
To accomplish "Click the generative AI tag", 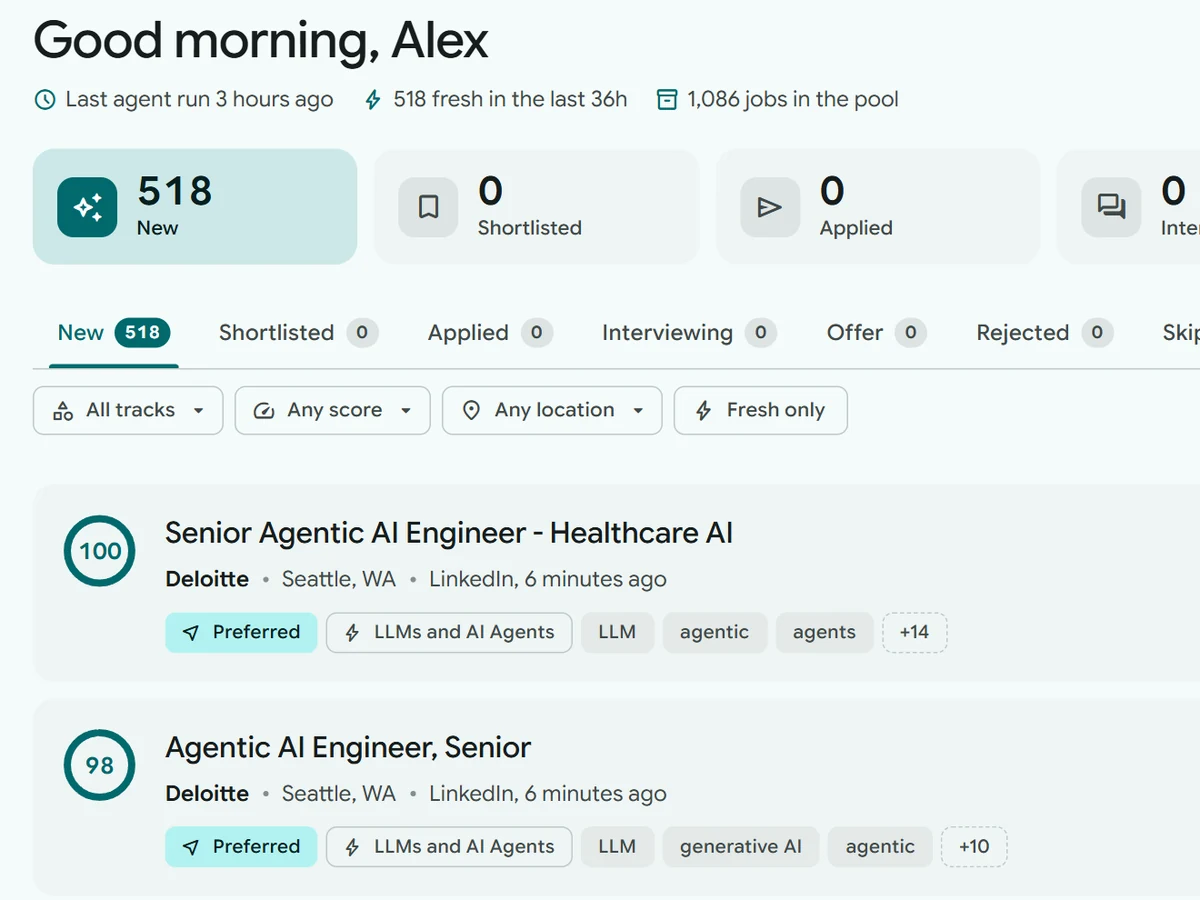I will coord(741,846).
